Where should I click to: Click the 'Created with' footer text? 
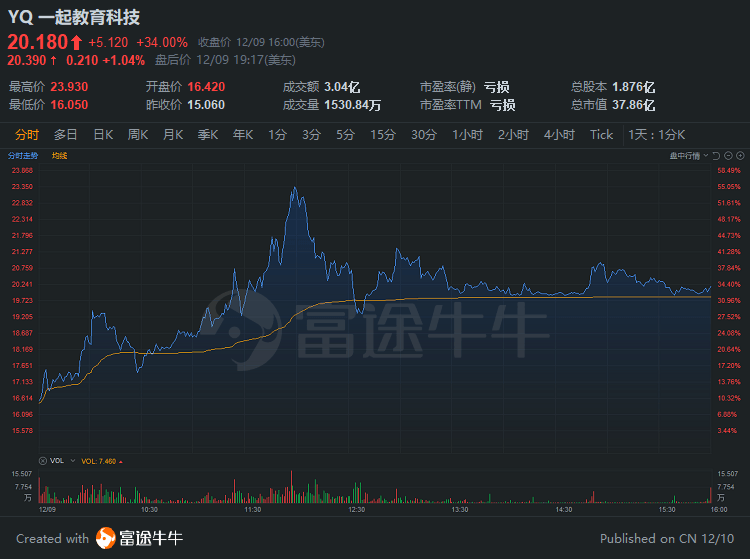tap(53, 539)
